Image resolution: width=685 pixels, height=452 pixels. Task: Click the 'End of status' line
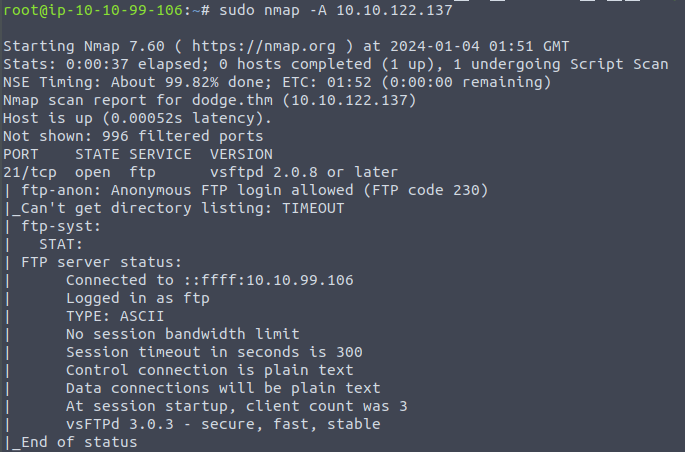[x=78, y=442]
